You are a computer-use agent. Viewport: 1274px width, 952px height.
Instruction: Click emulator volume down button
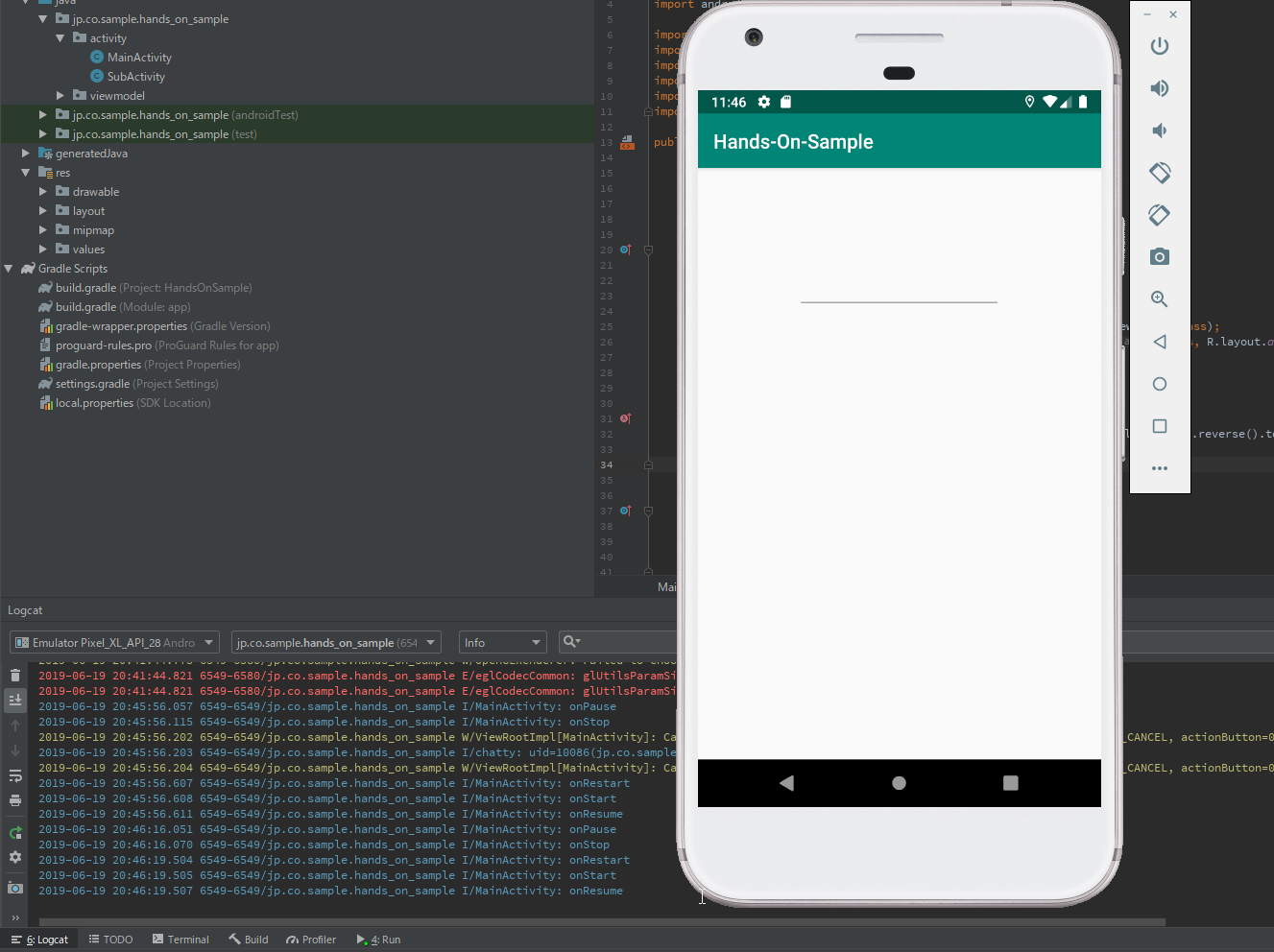click(x=1160, y=131)
